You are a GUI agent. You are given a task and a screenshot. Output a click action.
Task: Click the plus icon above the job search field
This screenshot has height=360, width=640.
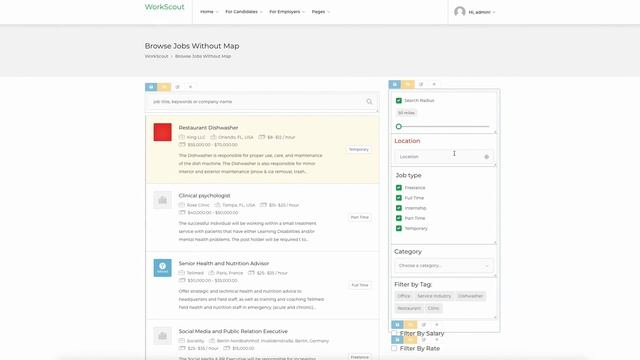tap(190, 87)
